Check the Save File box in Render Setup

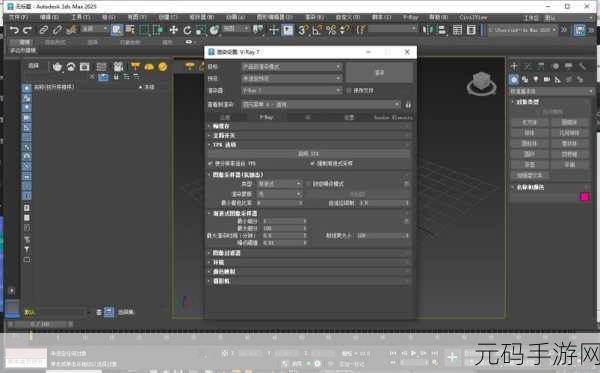[349, 91]
